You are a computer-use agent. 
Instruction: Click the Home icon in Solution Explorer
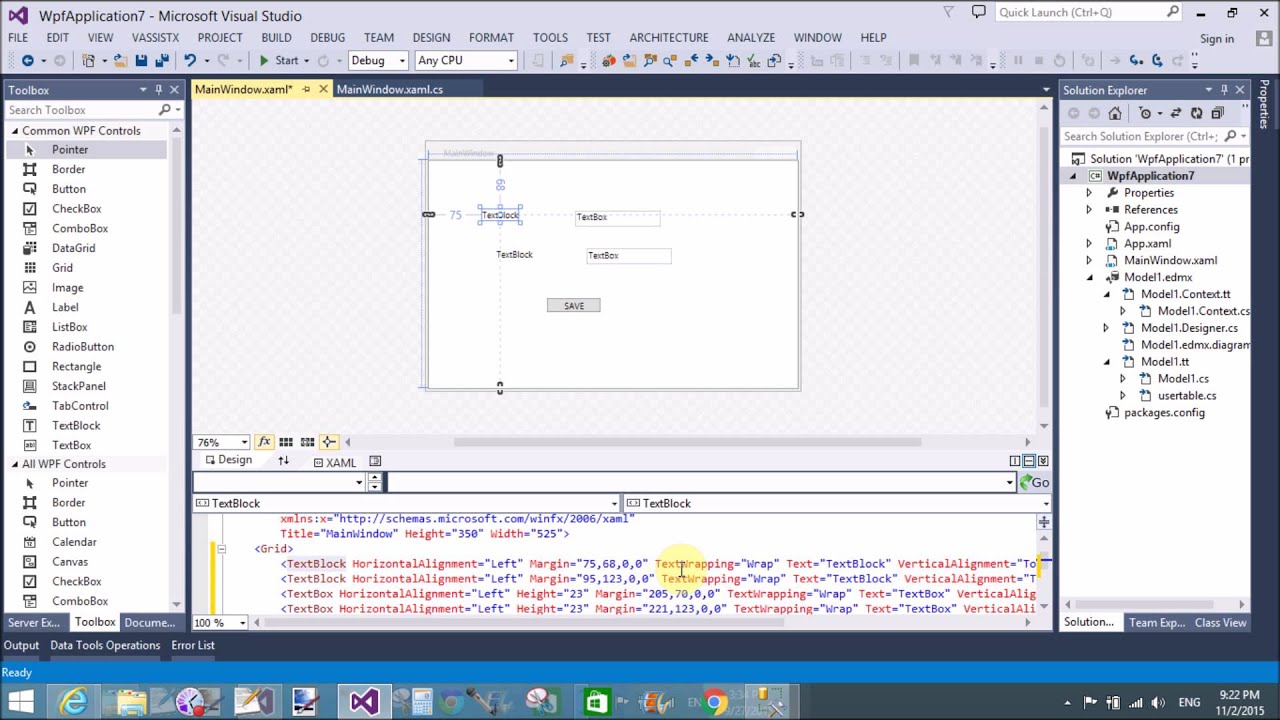click(1115, 113)
